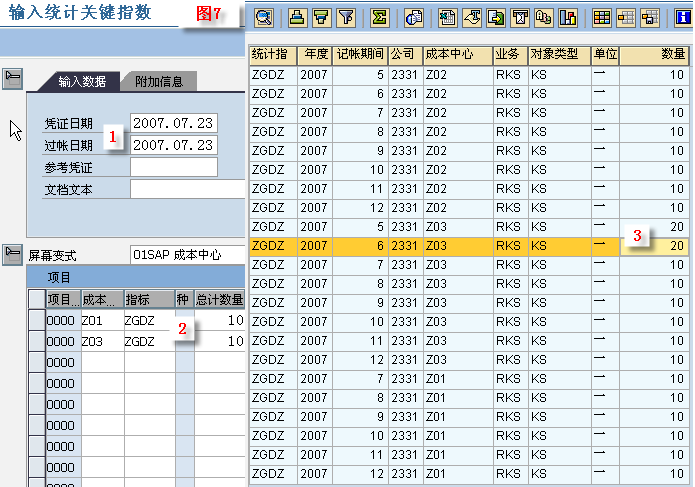
Task: Click the quantity 10 in the Z03 item row
Action: 219,342
